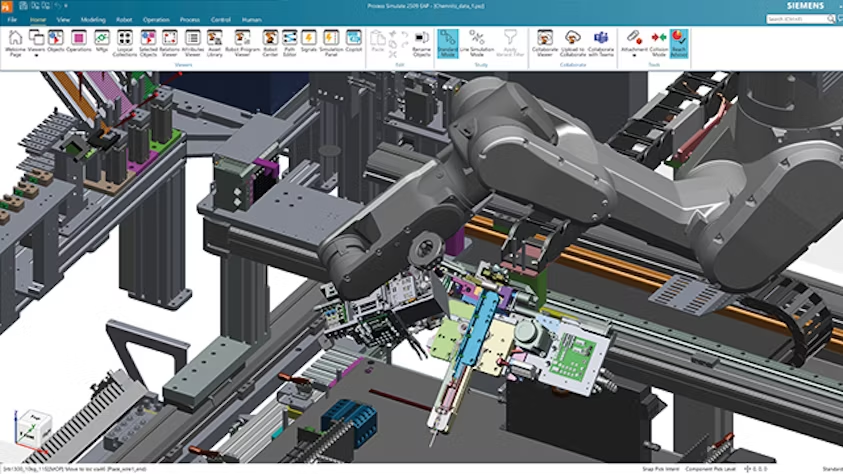Enable Line Simulation Mode
The height and width of the screenshot is (474, 843).
476,41
